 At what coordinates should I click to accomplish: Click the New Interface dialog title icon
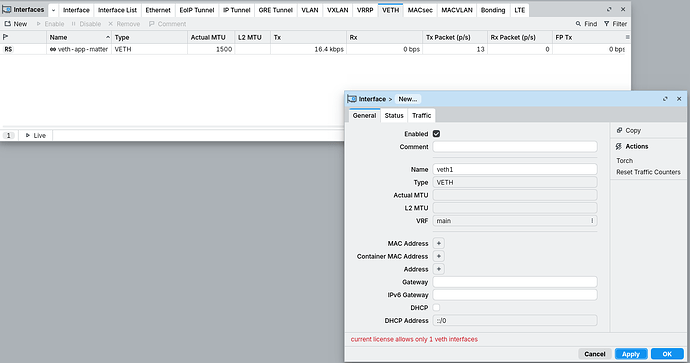click(x=352, y=99)
